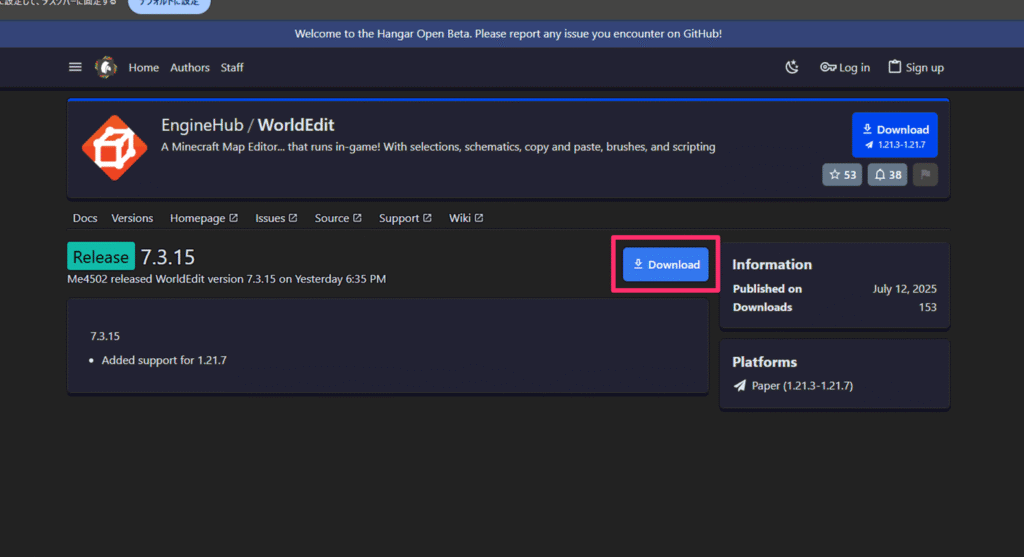The width and height of the screenshot is (1024, 557).
Task: Toggle dark mode moon icon
Action: (792, 67)
